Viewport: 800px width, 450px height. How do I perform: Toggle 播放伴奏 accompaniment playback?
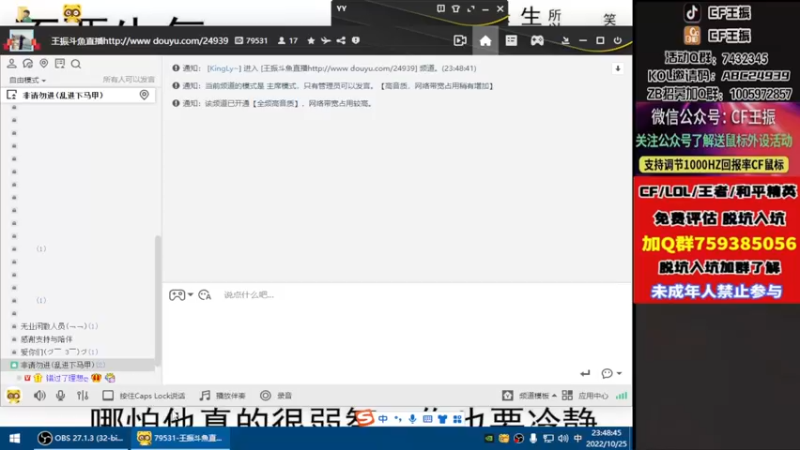222,395
